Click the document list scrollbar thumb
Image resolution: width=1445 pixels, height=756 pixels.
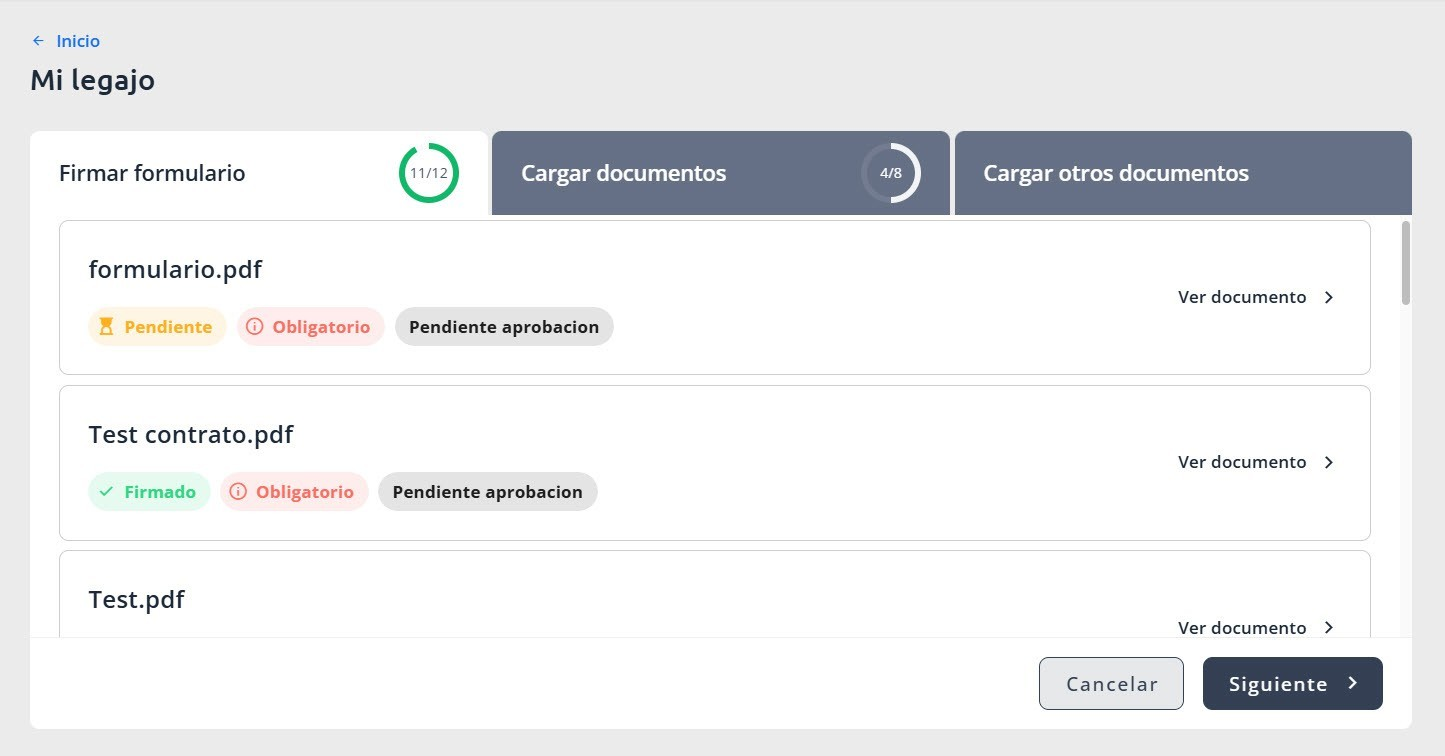click(x=1406, y=262)
